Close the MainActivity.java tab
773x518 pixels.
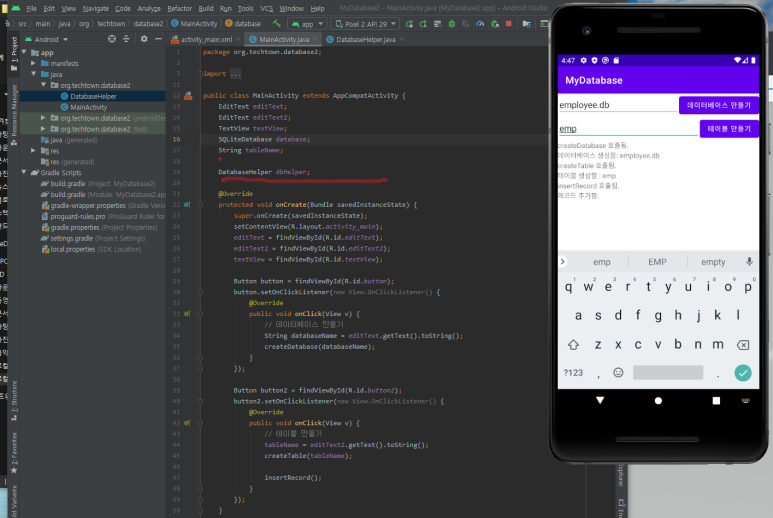tap(316, 39)
